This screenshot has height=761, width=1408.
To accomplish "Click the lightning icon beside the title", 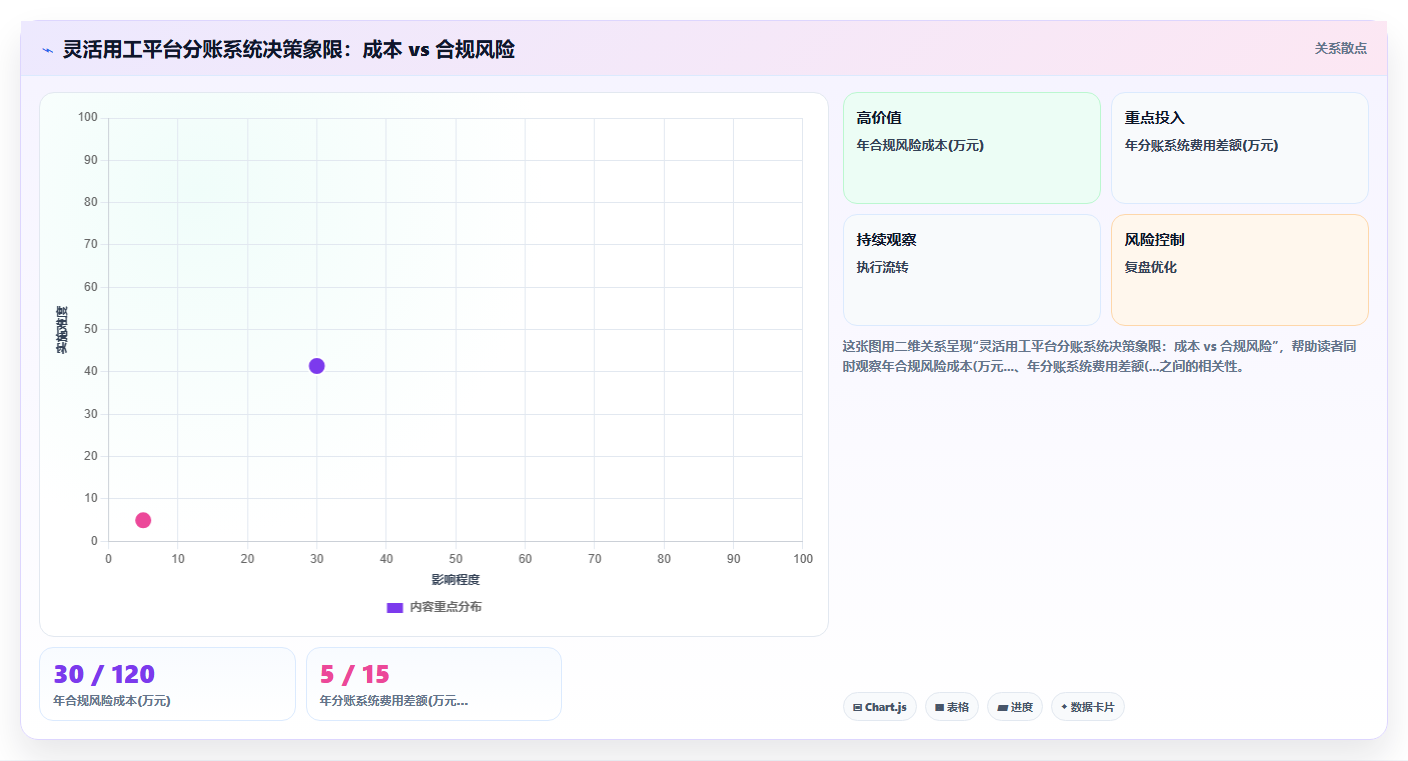I will point(47,50).
